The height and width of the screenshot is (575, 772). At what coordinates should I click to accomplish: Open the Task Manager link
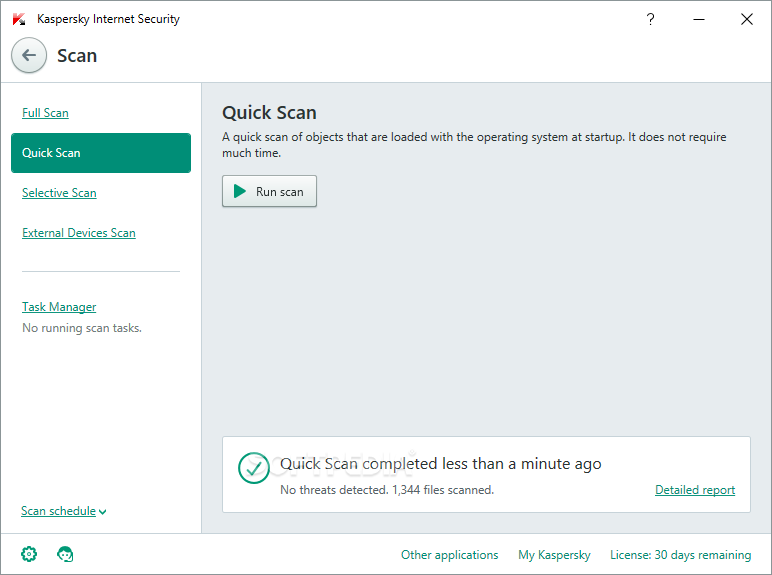(x=59, y=307)
